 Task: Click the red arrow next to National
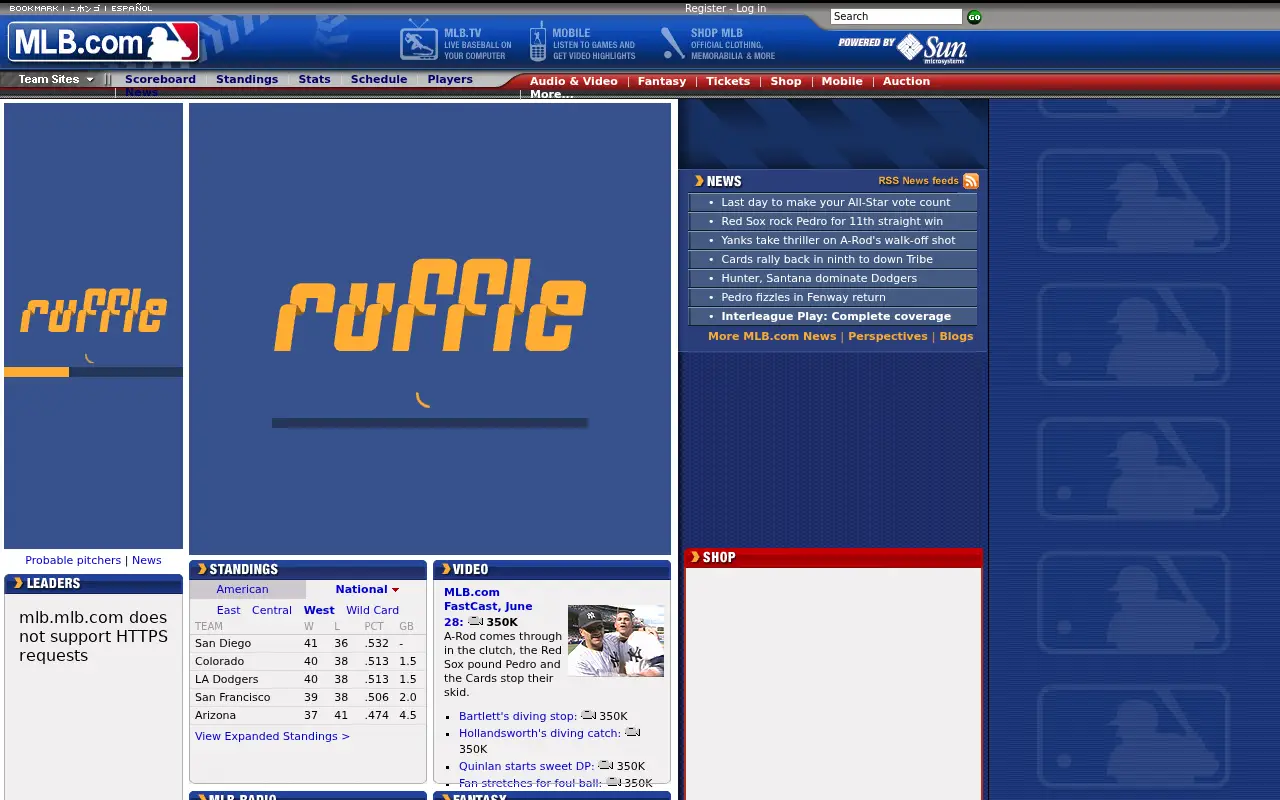[395, 590]
